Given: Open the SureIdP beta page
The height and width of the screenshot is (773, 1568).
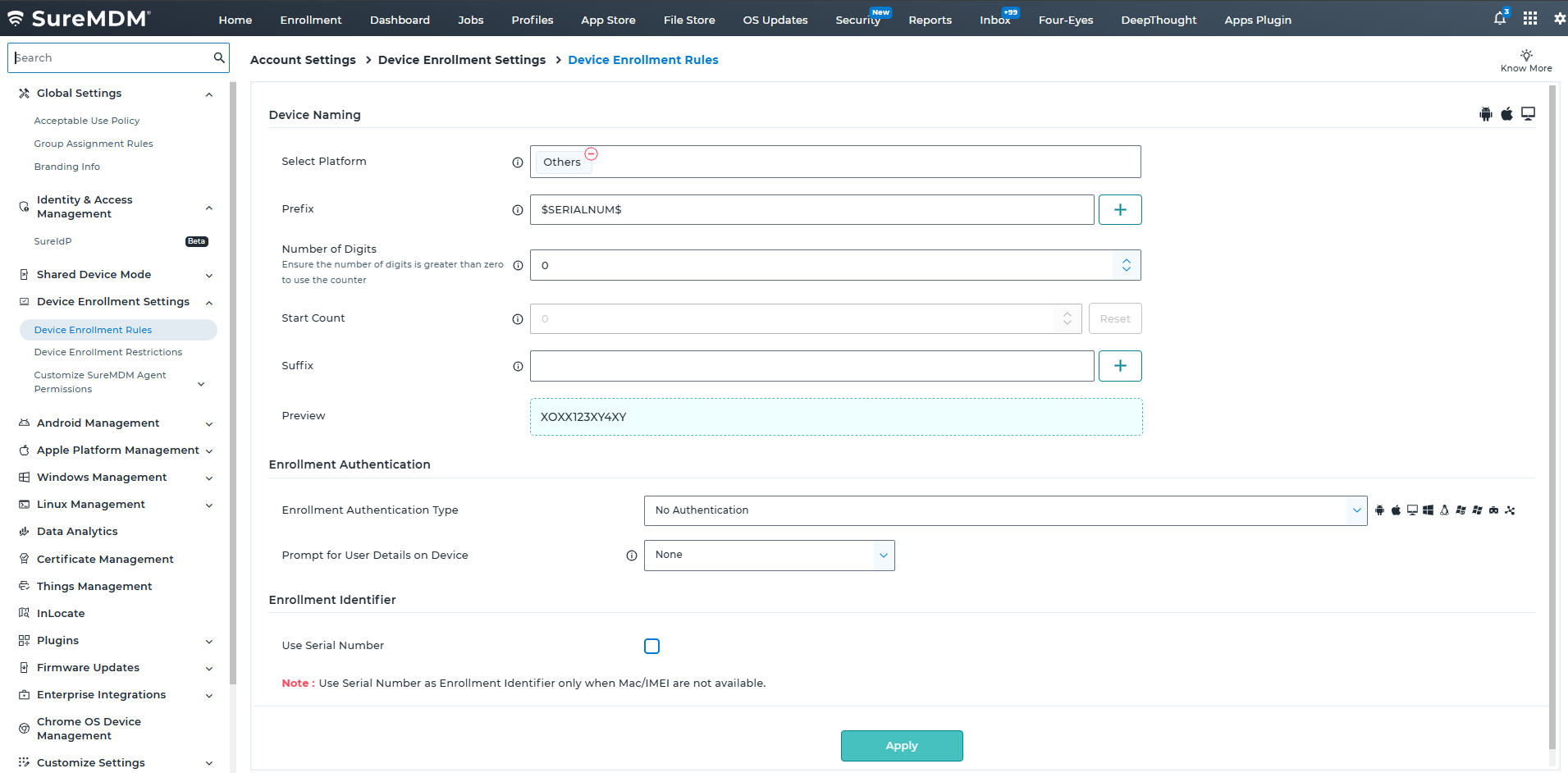Looking at the screenshot, I should coord(53,241).
